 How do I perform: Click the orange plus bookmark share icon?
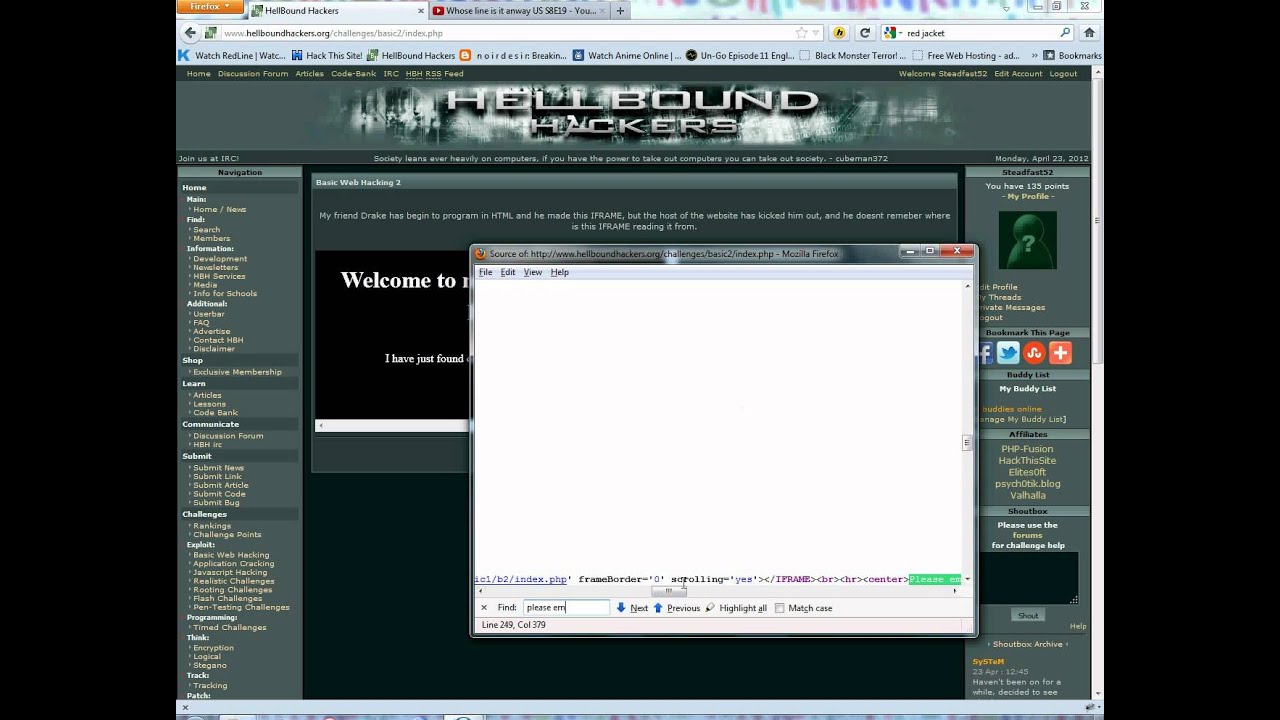click(1060, 352)
